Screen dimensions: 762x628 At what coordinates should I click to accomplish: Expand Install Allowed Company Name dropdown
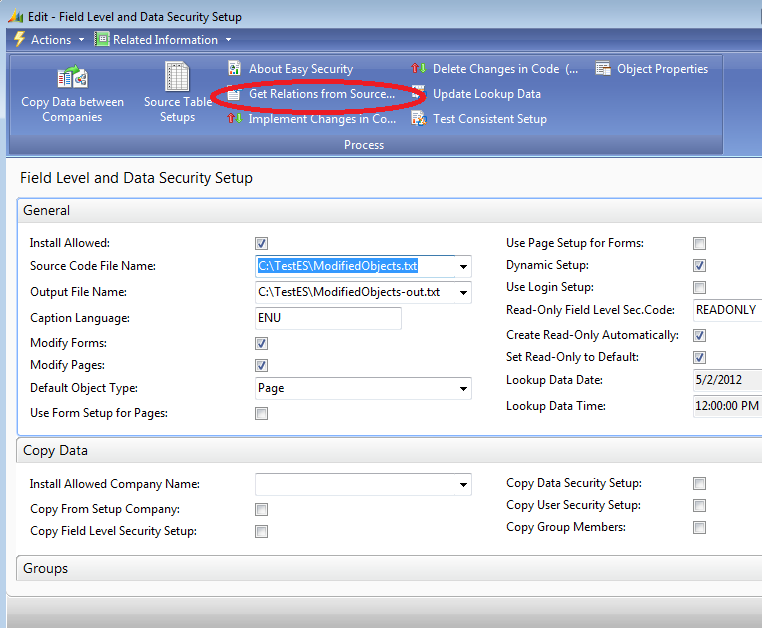point(463,485)
